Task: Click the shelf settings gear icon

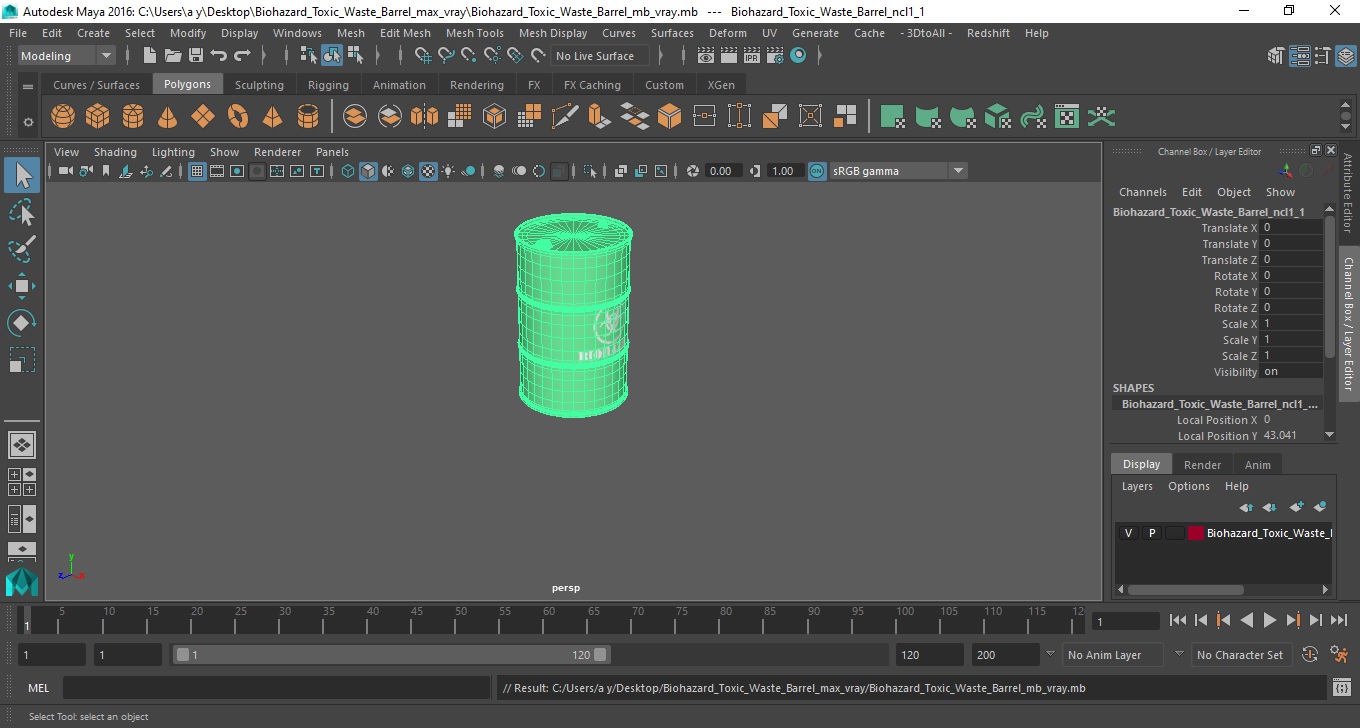Action: click(28, 122)
